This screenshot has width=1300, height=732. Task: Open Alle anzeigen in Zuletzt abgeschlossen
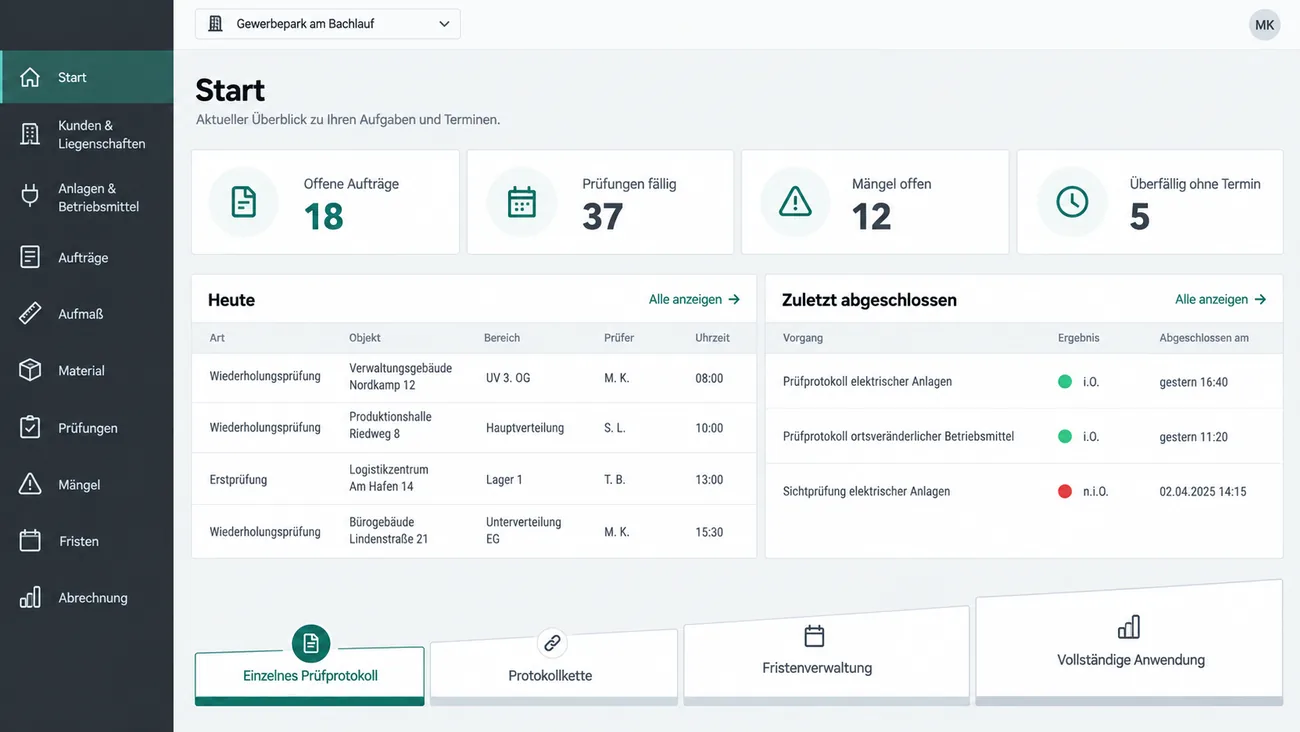click(1220, 299)
